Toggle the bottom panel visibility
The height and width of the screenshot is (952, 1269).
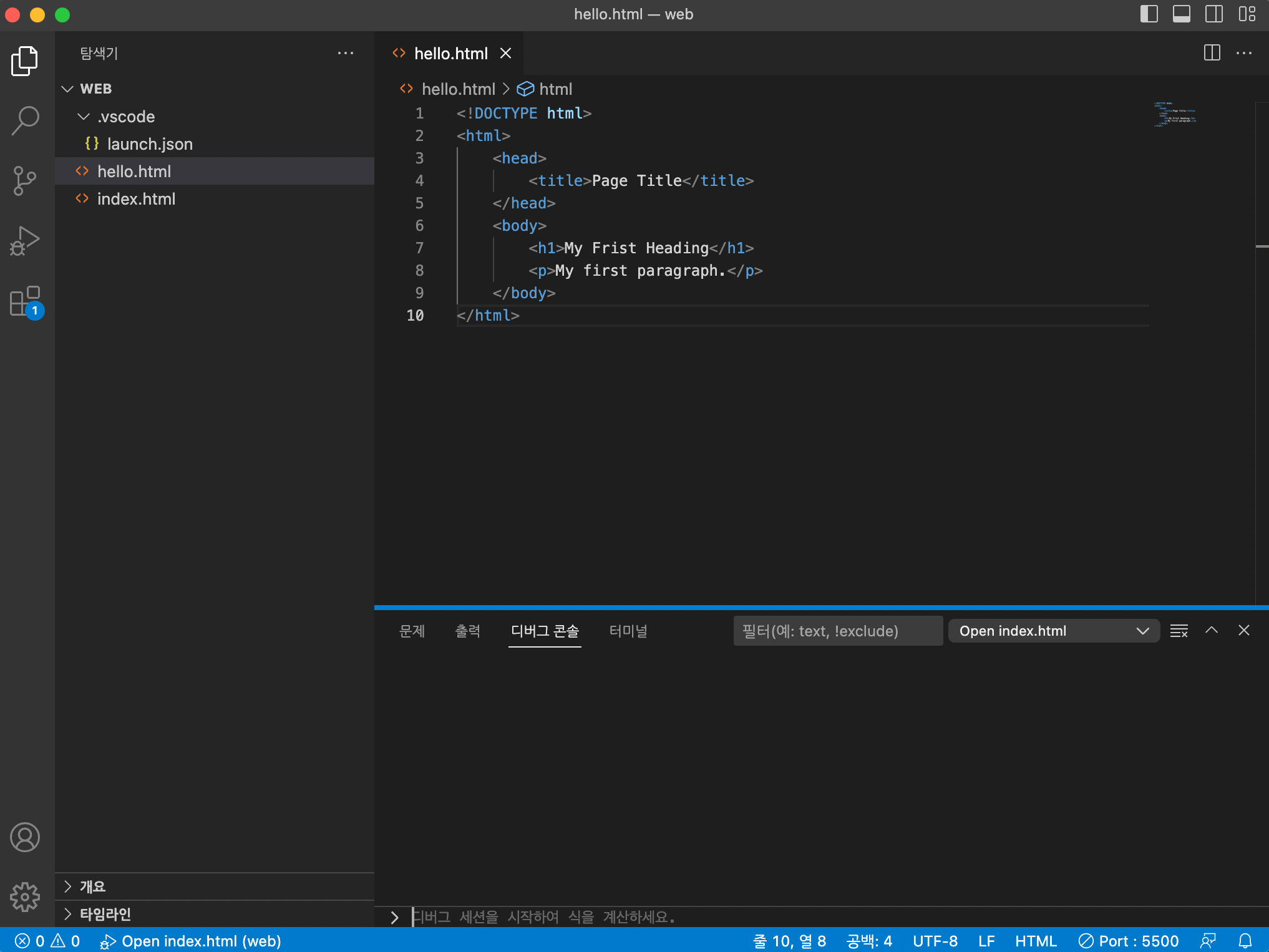tap(1181, 14)
